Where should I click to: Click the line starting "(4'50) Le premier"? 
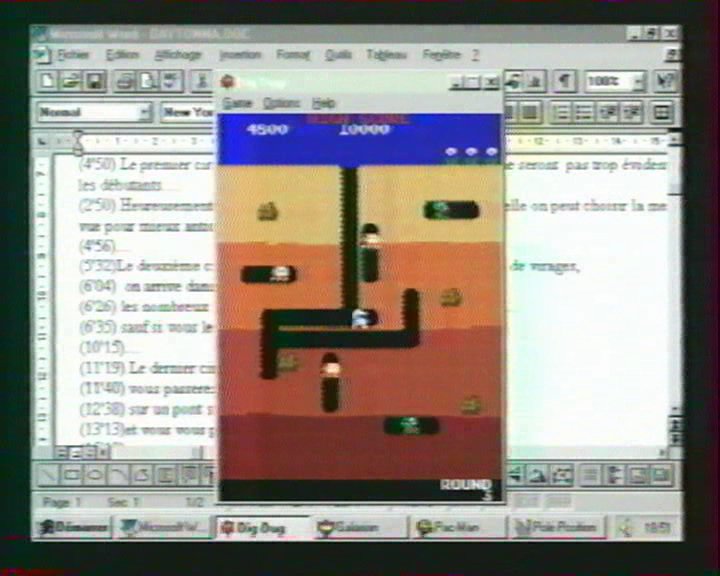[147, 165]
